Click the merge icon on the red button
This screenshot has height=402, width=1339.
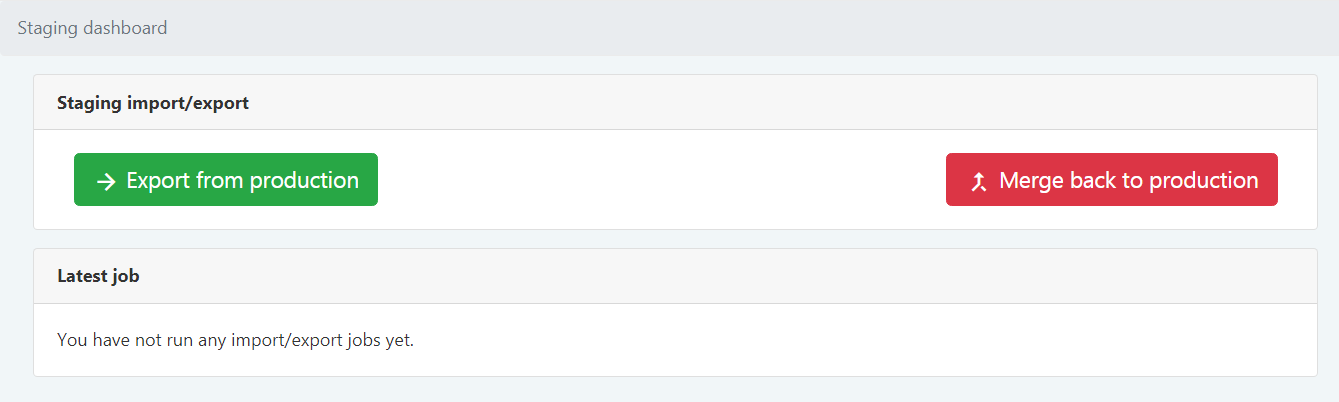[979, 181]
